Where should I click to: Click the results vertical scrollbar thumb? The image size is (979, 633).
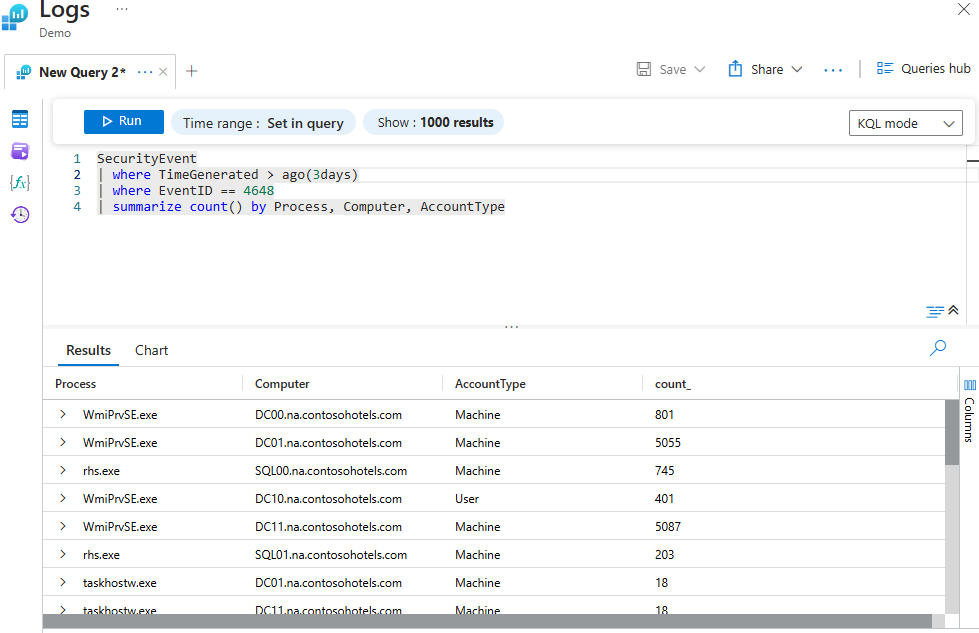[x=952, y=432]
